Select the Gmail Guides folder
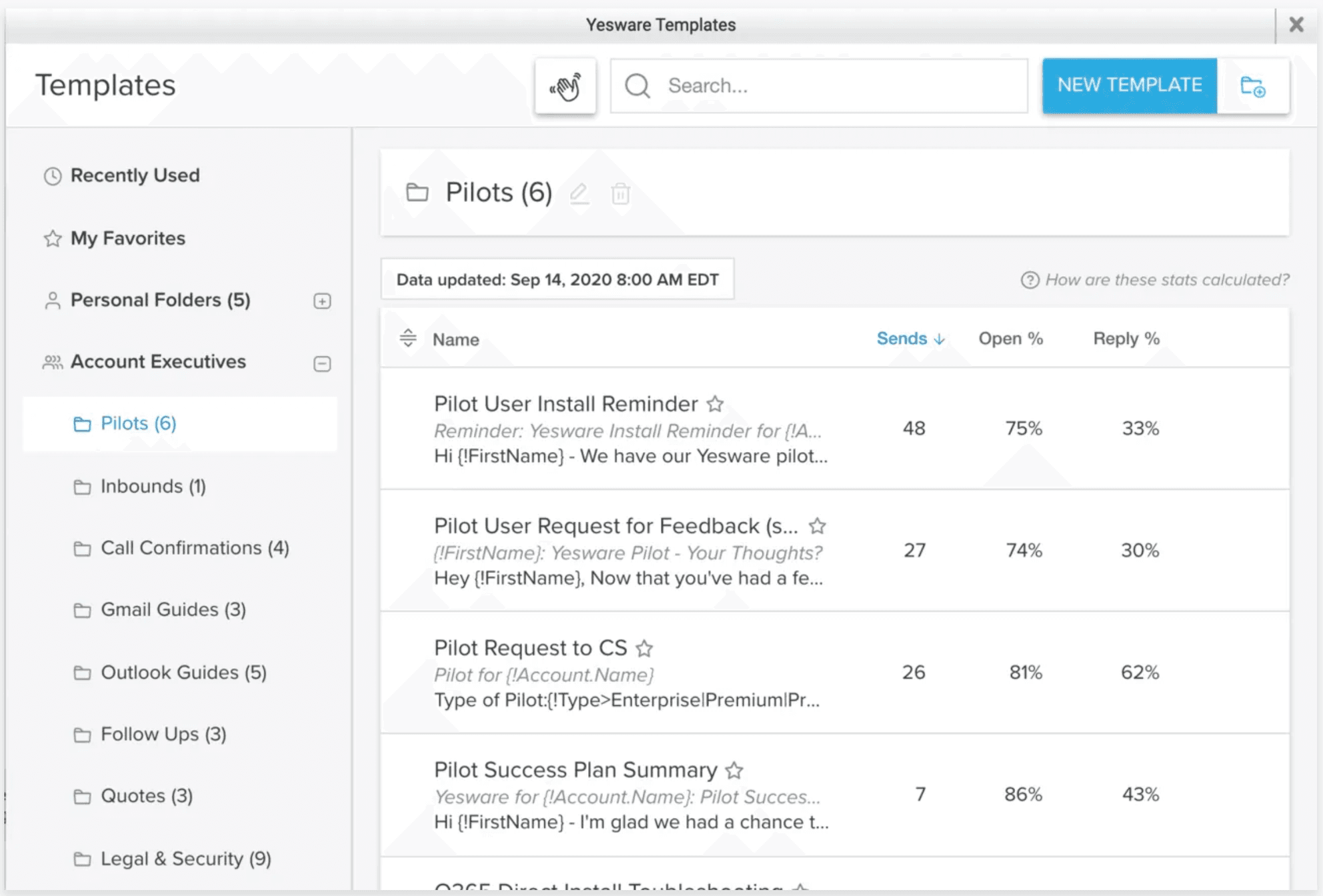 click(x=173, y=609)
